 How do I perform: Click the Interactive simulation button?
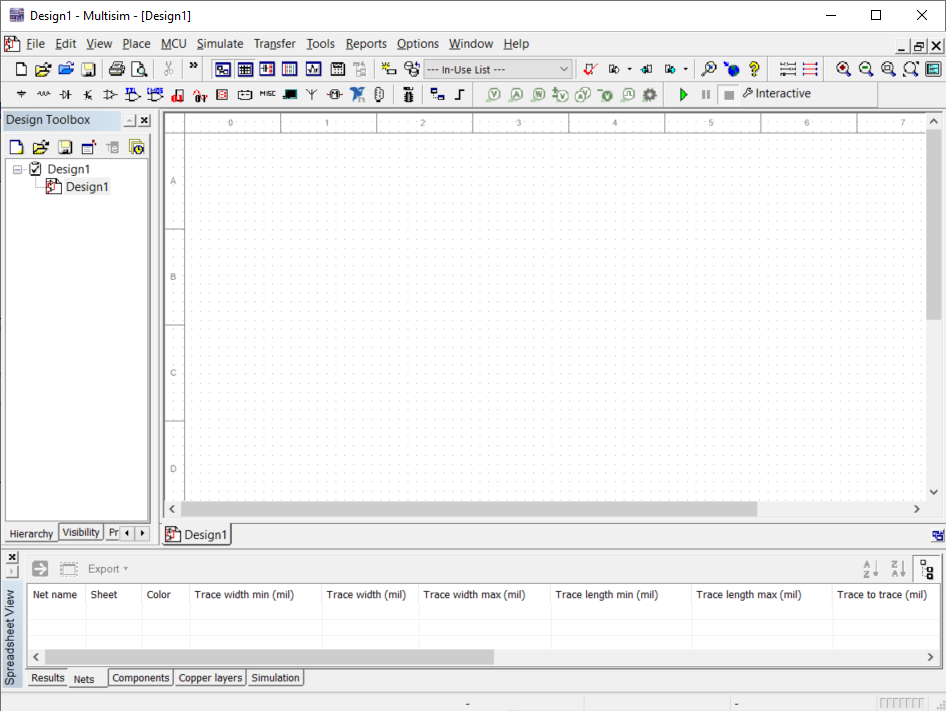[776, 94]
